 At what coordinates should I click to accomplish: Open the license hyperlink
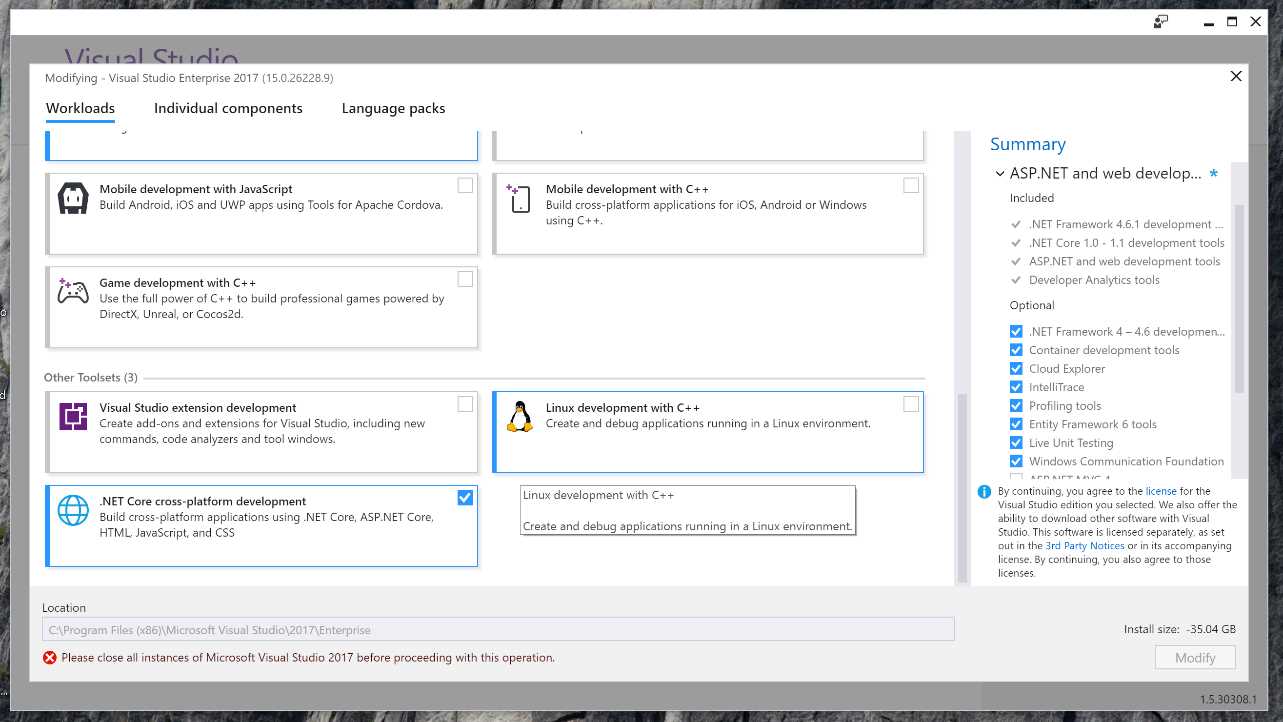pyautogui.click(x=1160, y=491)
